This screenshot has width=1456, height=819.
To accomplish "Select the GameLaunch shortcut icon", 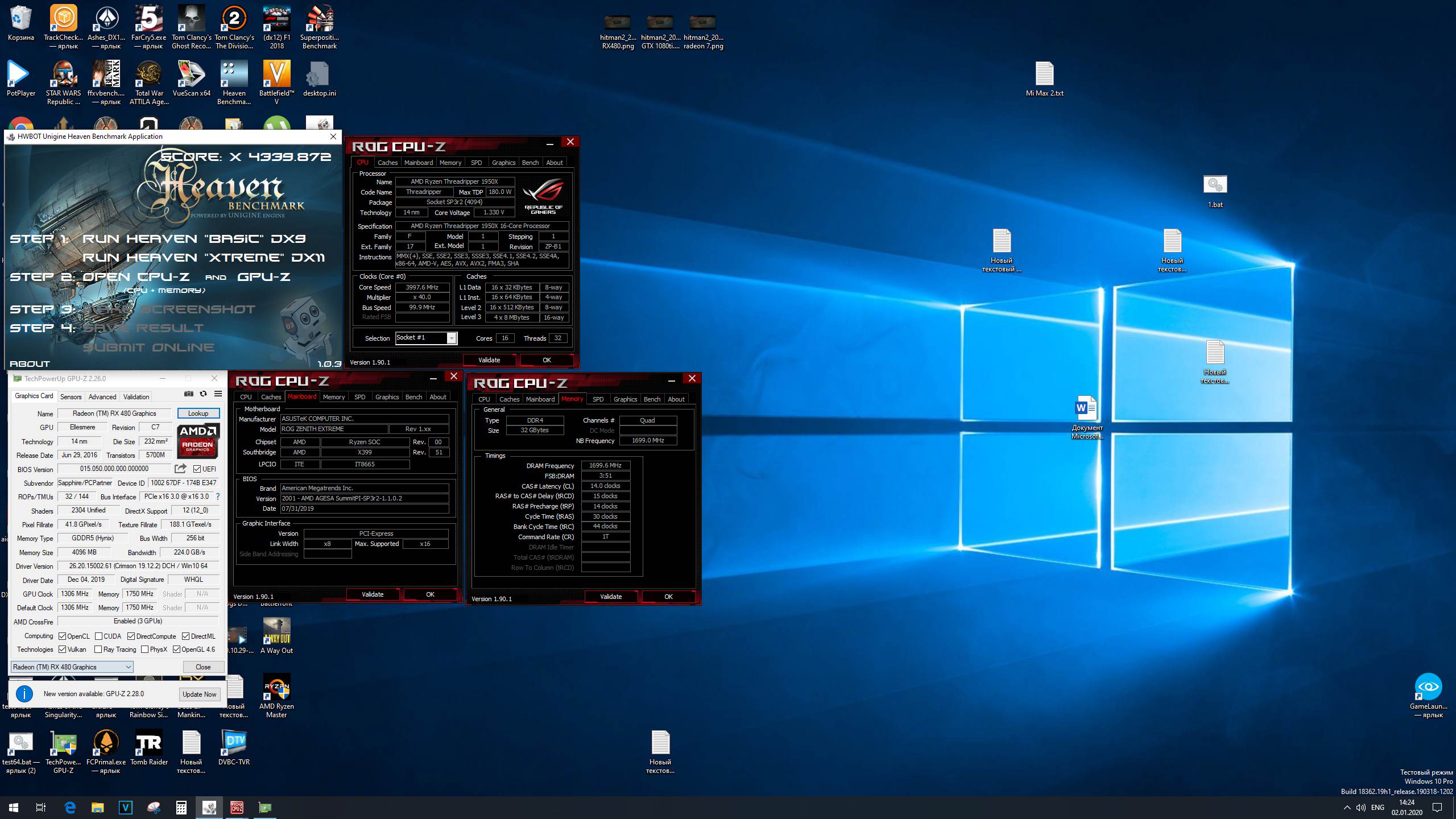I will pos(1428,696).
